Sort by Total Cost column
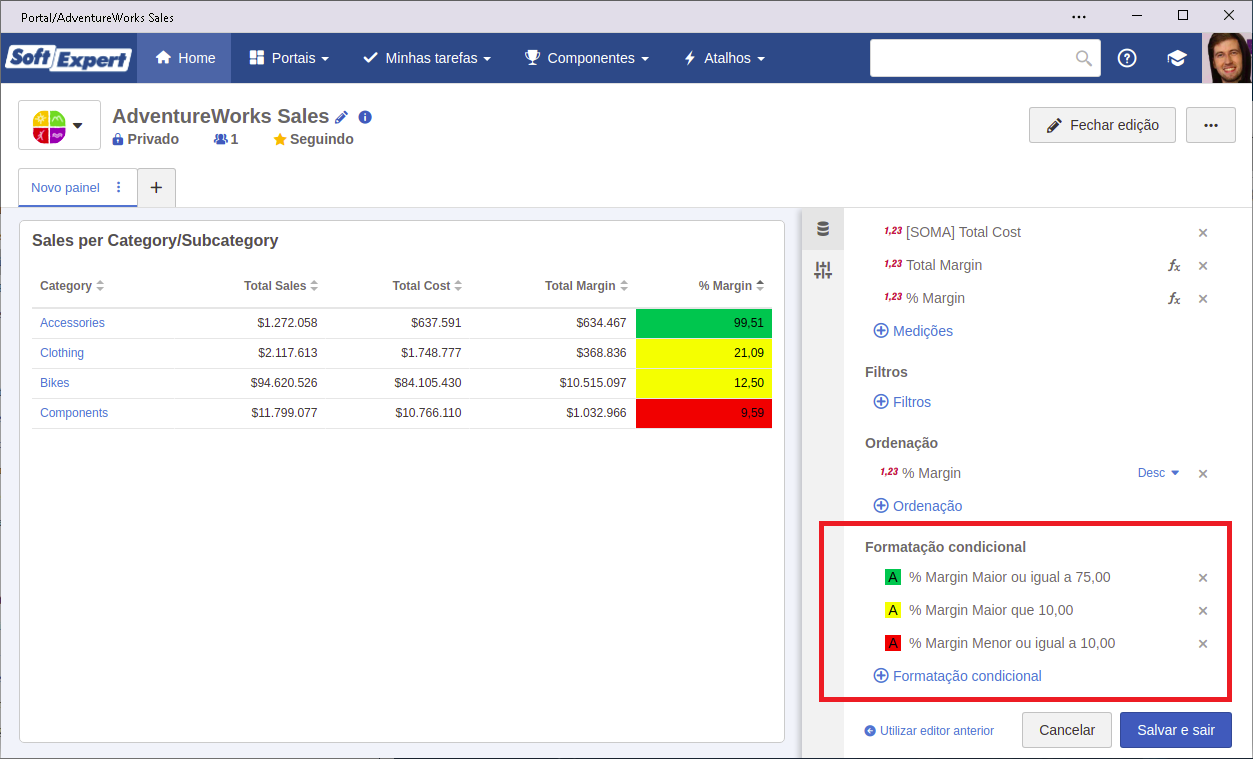 (x=428, y=286)
